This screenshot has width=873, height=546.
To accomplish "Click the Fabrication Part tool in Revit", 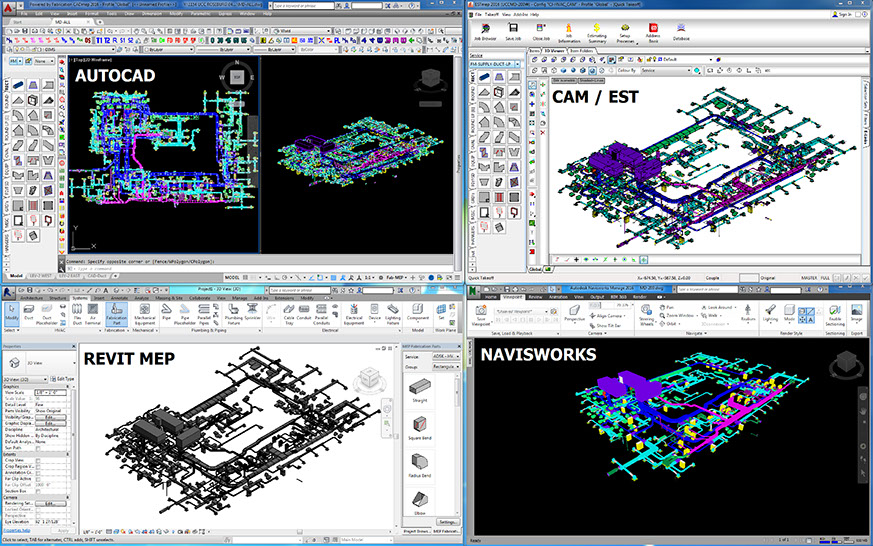I will (x=116, y=314).
